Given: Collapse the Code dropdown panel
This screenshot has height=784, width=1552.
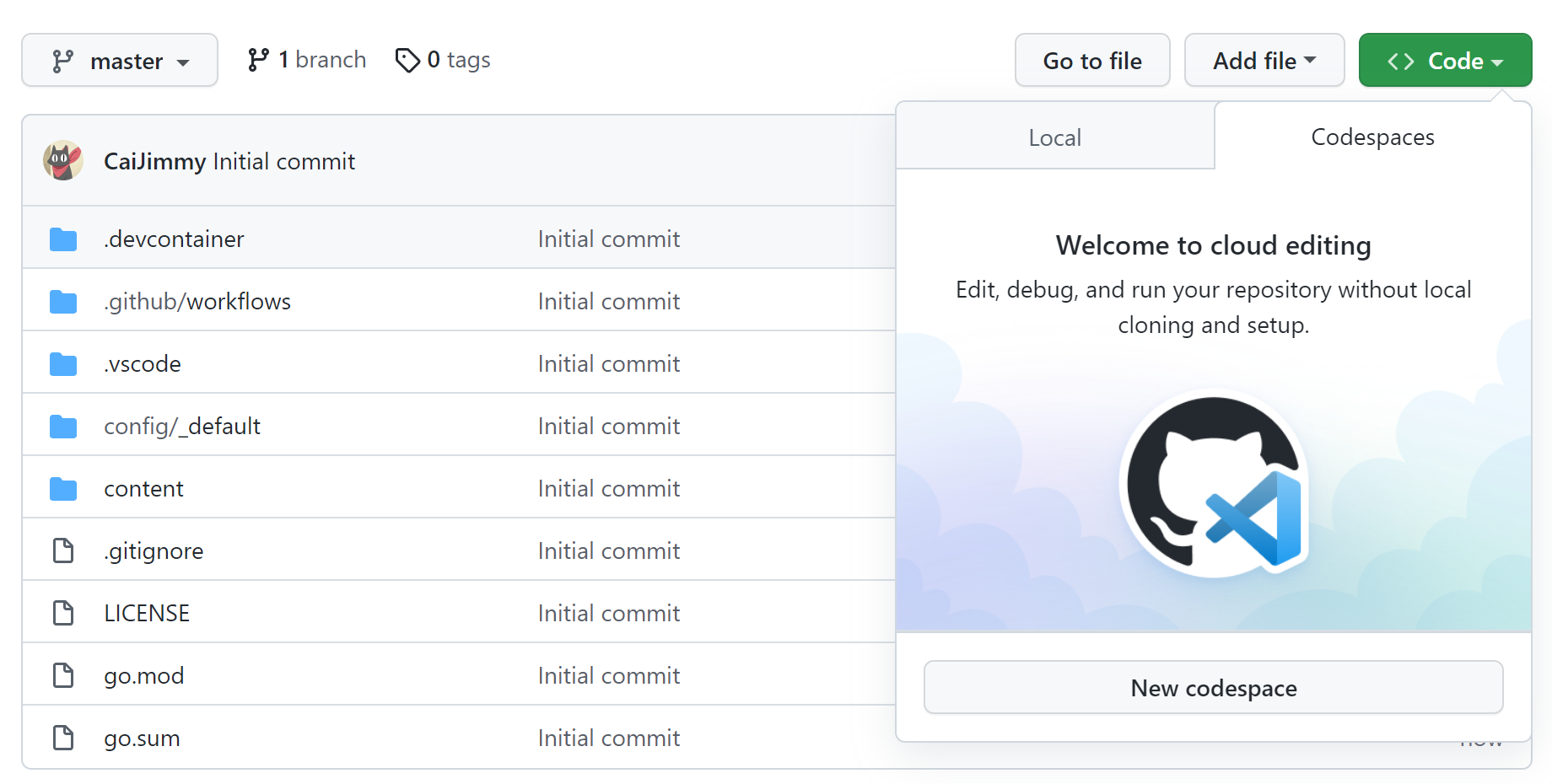Looking at the screenshot, I should click(x=1445, y=60).
